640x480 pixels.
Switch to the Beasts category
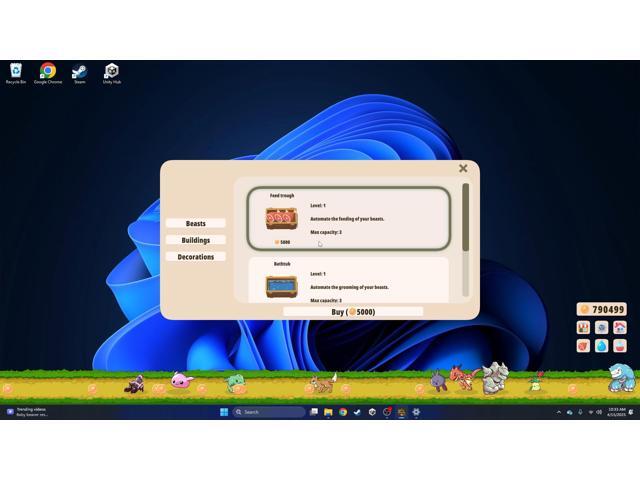click(x=196, y=223)
